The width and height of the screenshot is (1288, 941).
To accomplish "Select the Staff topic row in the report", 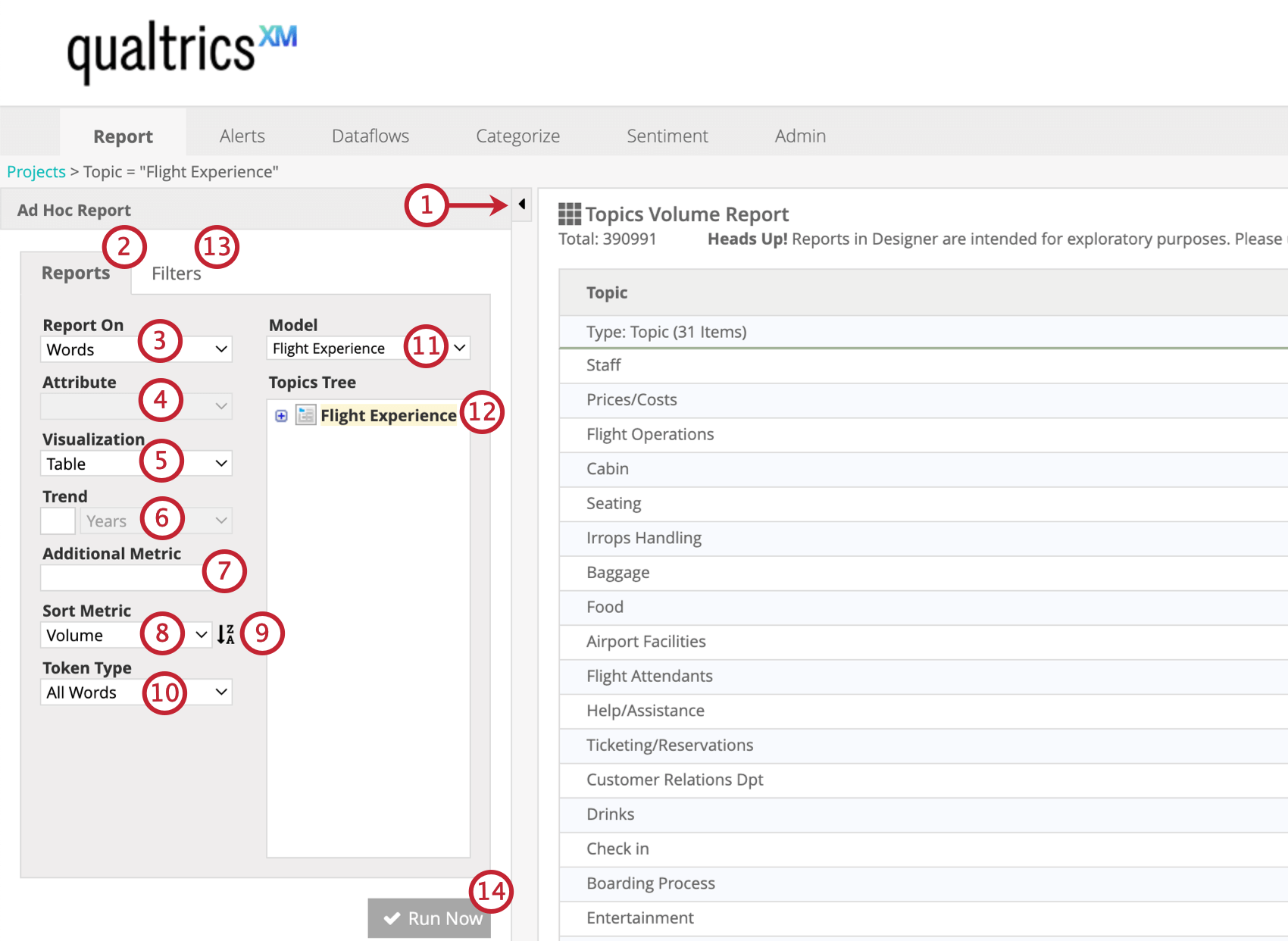I will (603, 365).
